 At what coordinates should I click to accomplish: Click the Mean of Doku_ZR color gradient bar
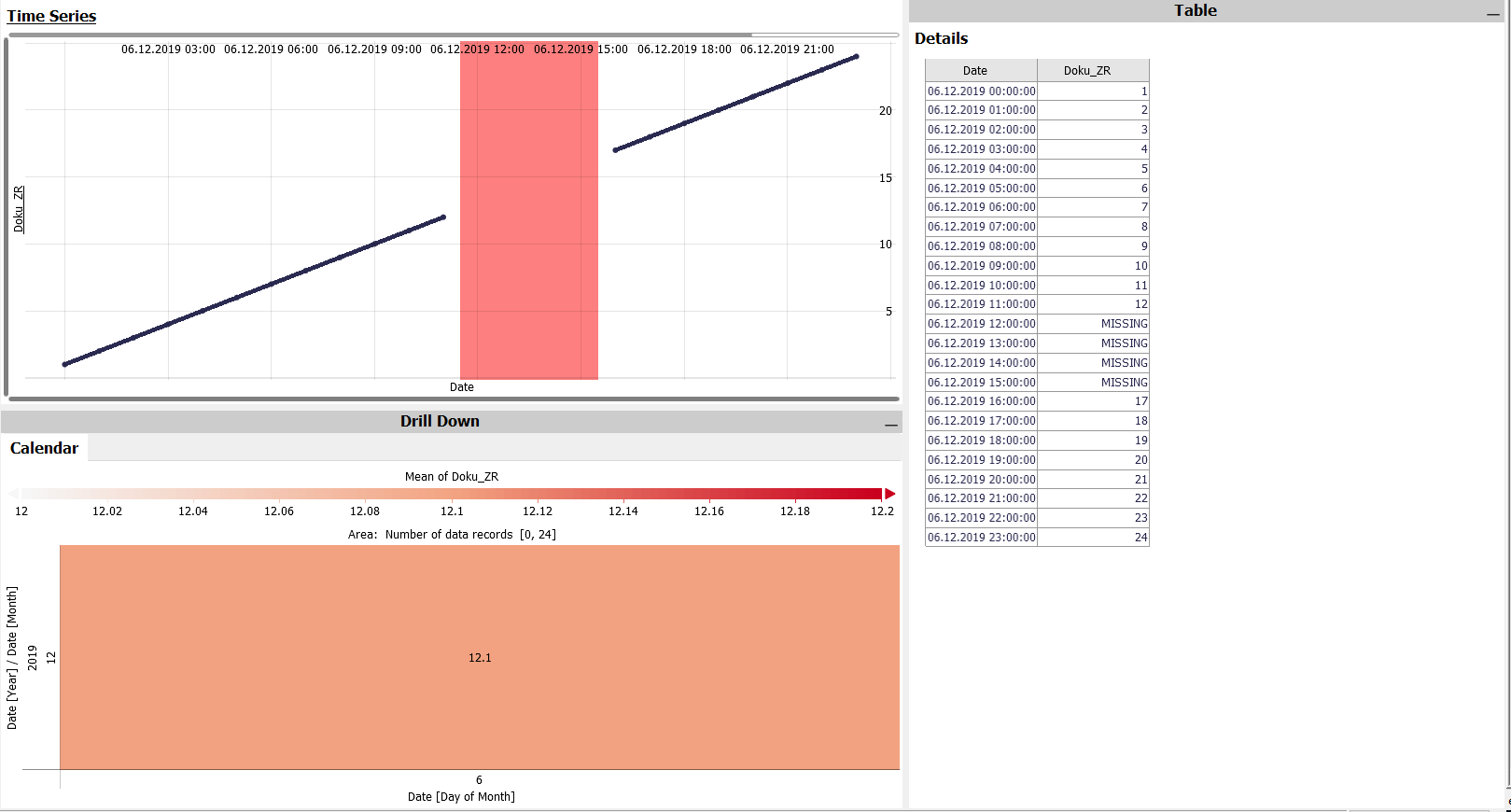point(451,494)
